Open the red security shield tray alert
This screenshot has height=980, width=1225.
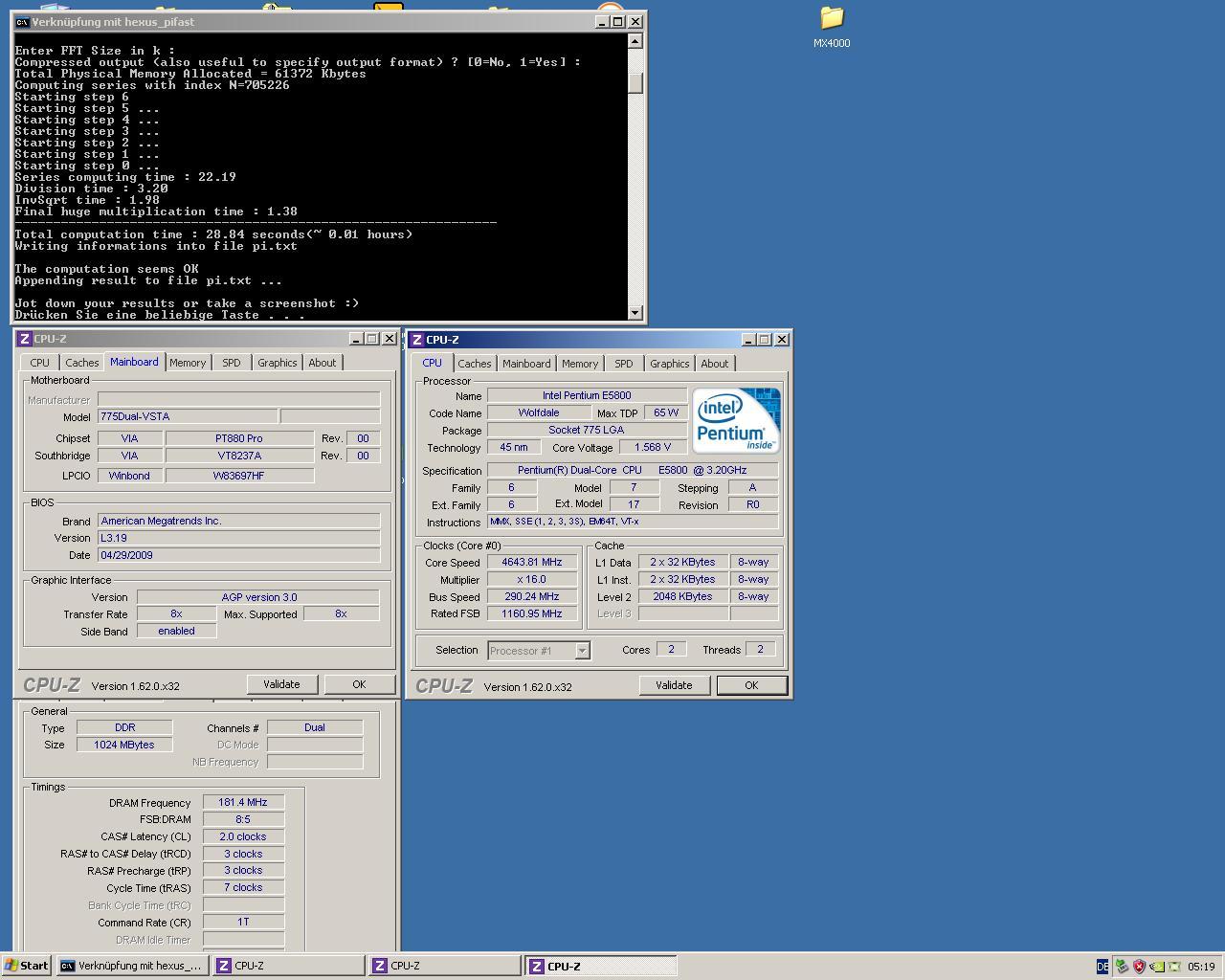point(1139,967)
